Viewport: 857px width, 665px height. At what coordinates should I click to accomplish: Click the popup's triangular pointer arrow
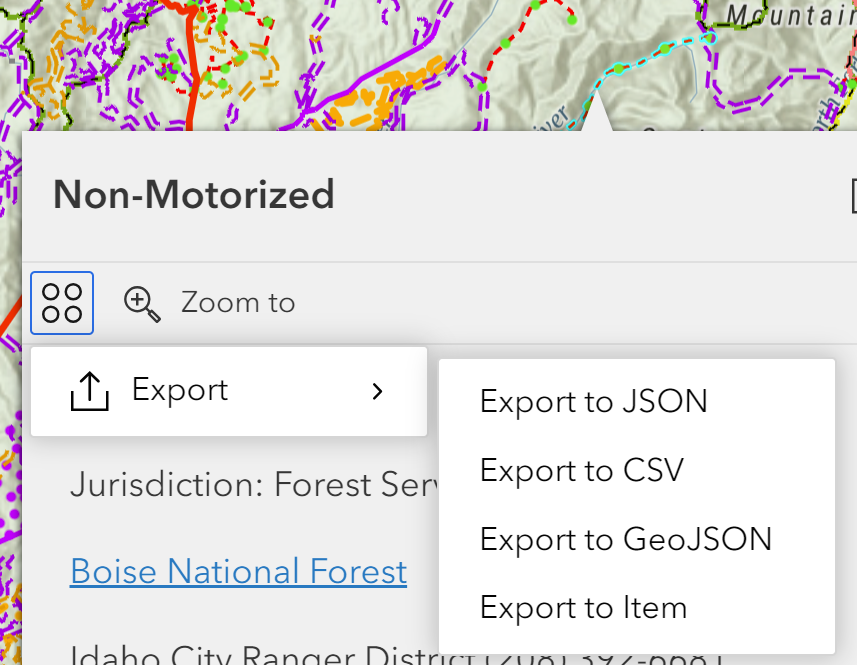597,111
